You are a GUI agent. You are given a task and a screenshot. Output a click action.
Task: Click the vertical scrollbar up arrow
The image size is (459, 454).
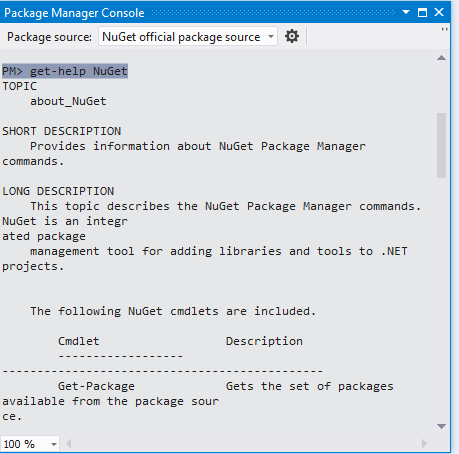coord(441,58)
